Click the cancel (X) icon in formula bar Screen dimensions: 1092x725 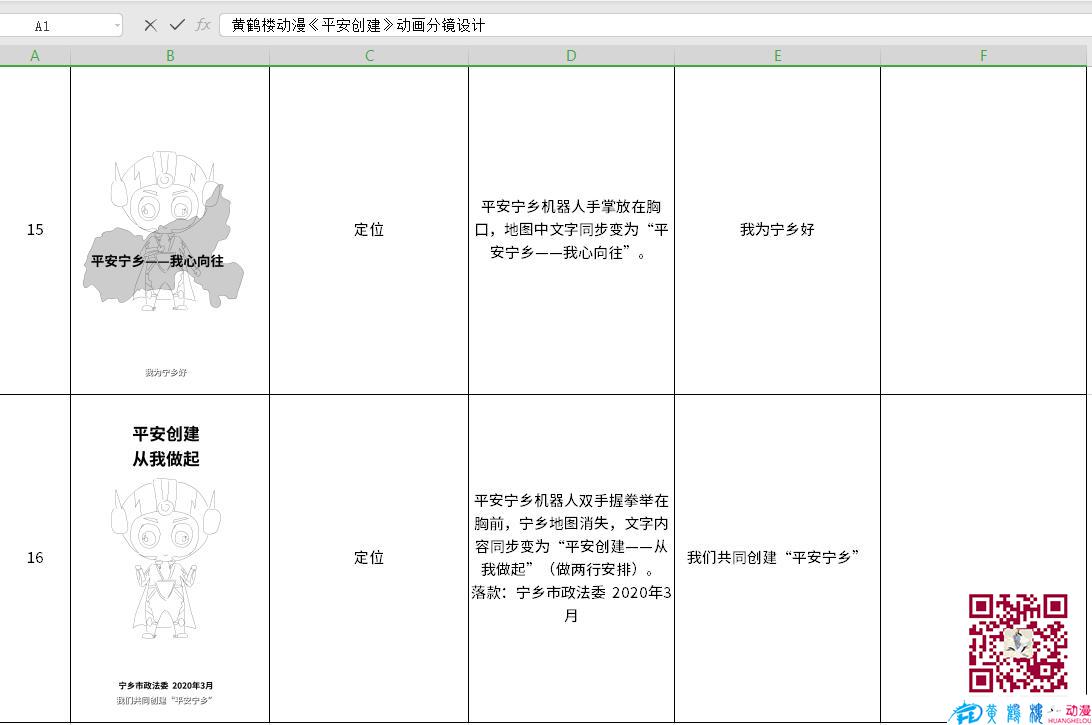point(150,26)
